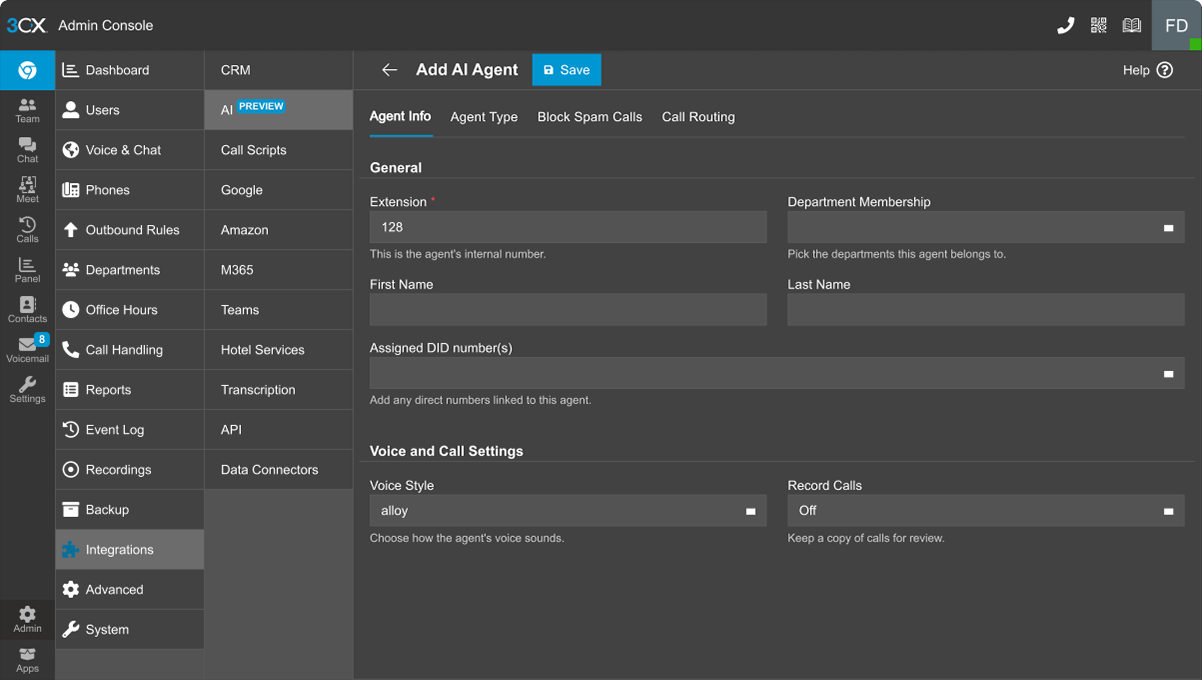Open Help in the top right
1202x680 pixels.
(1147, 70)
